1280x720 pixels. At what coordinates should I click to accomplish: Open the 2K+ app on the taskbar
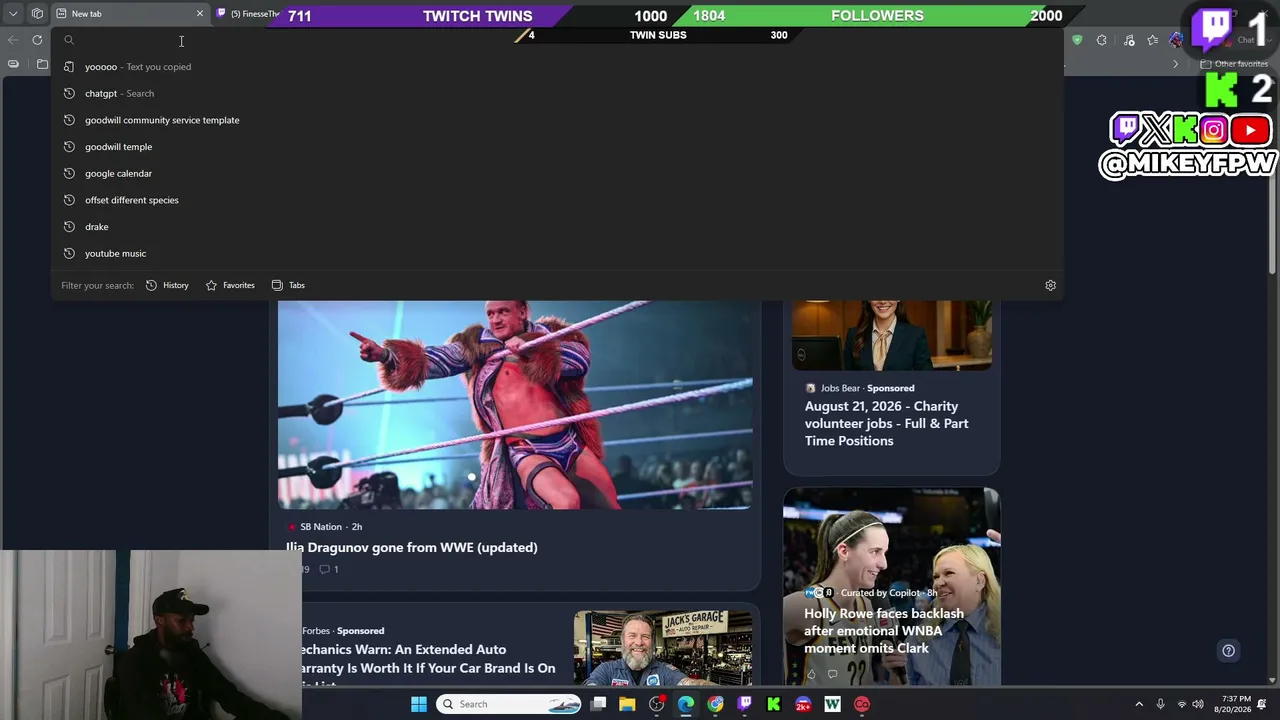click(803, 704)
